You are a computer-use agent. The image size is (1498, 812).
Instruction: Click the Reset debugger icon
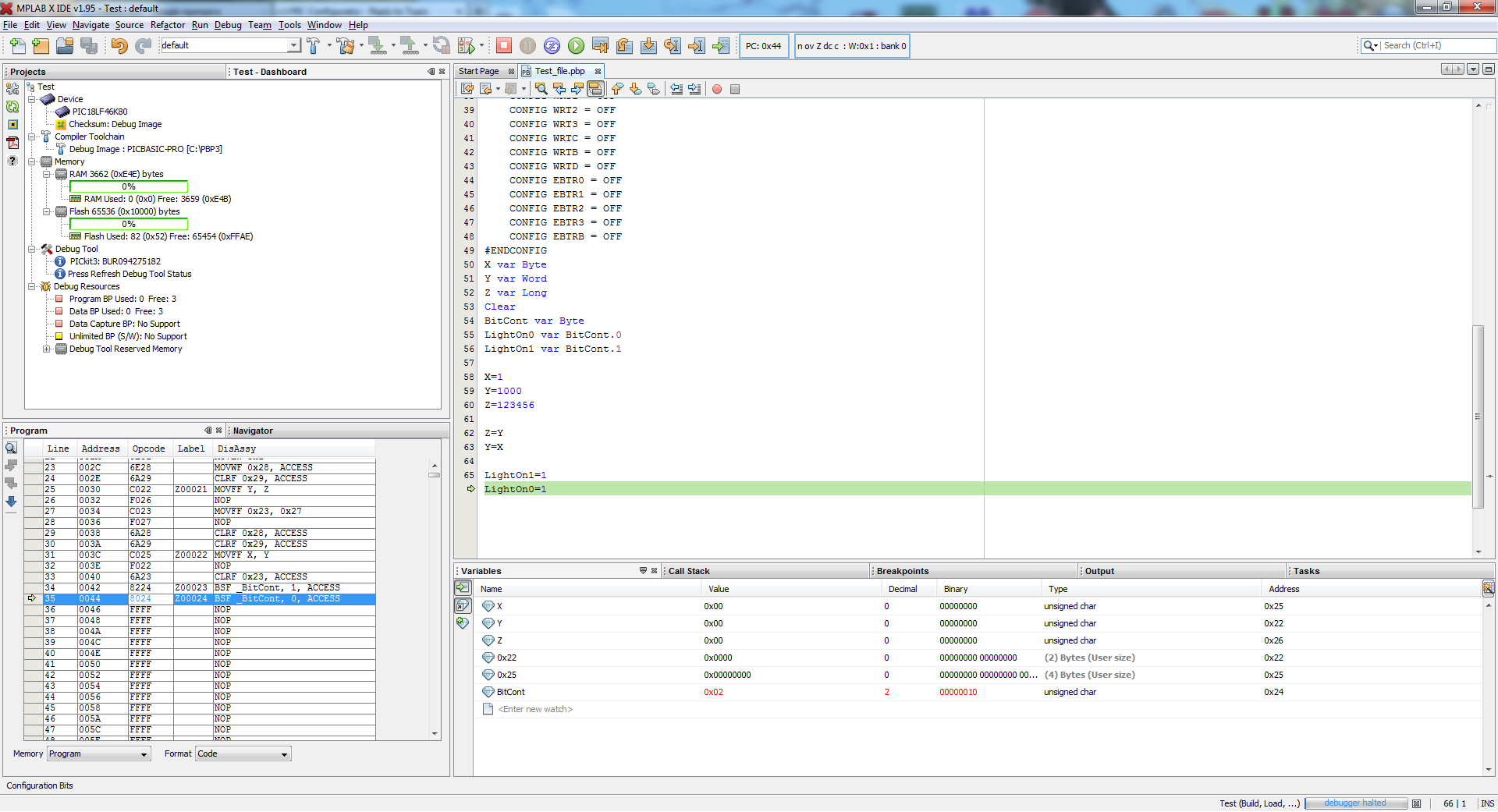(552, 46)
